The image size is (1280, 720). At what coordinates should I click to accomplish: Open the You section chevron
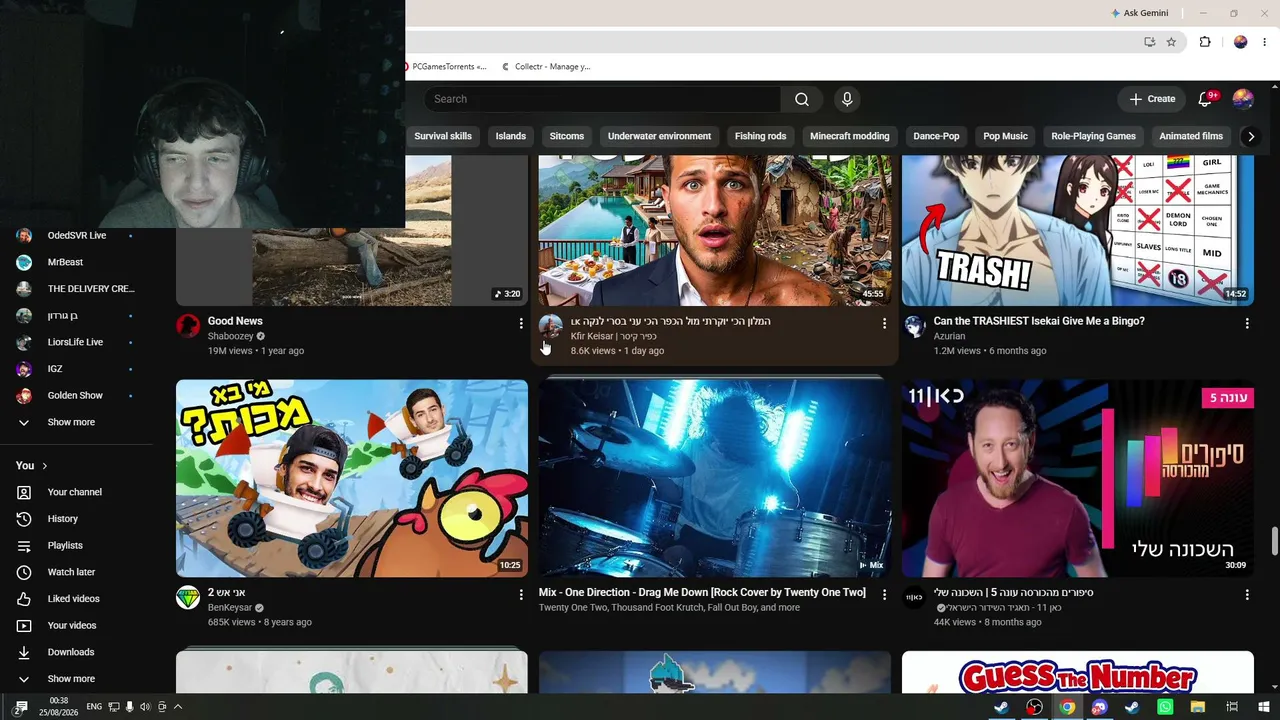click(45, 466)
